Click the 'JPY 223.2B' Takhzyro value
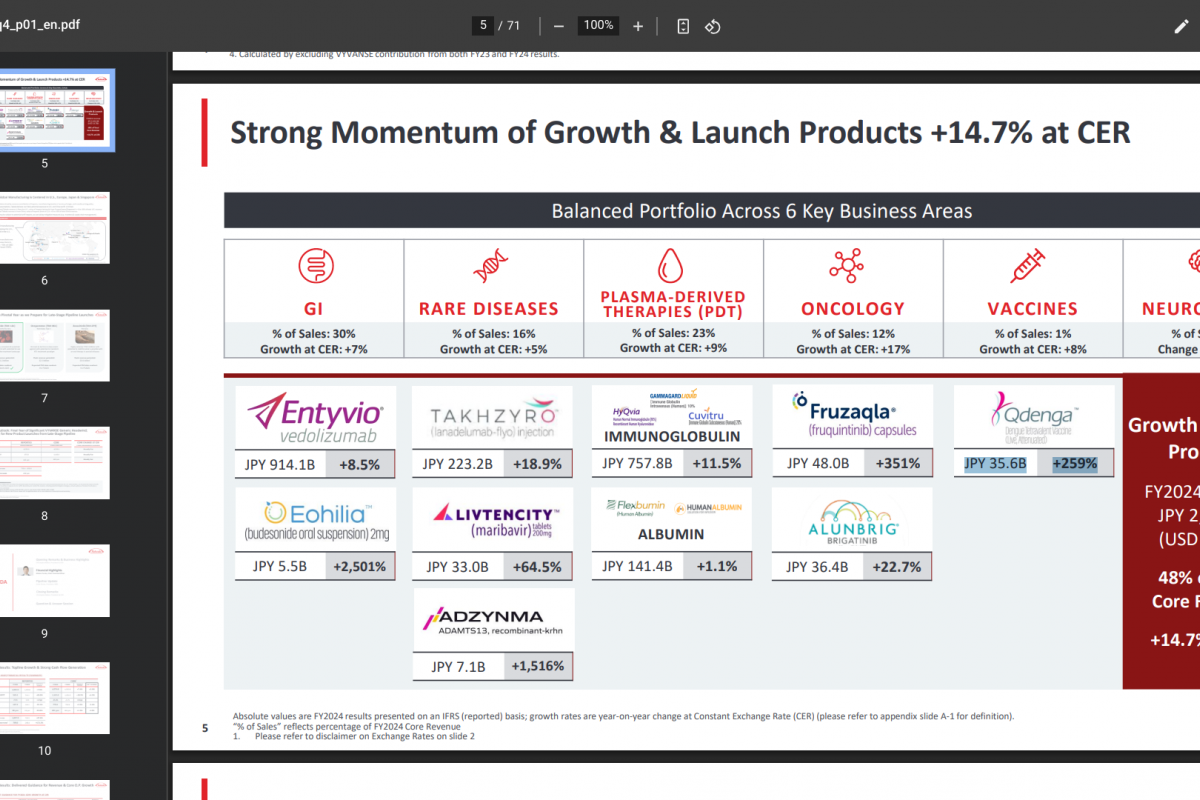 tap(458, 464)
